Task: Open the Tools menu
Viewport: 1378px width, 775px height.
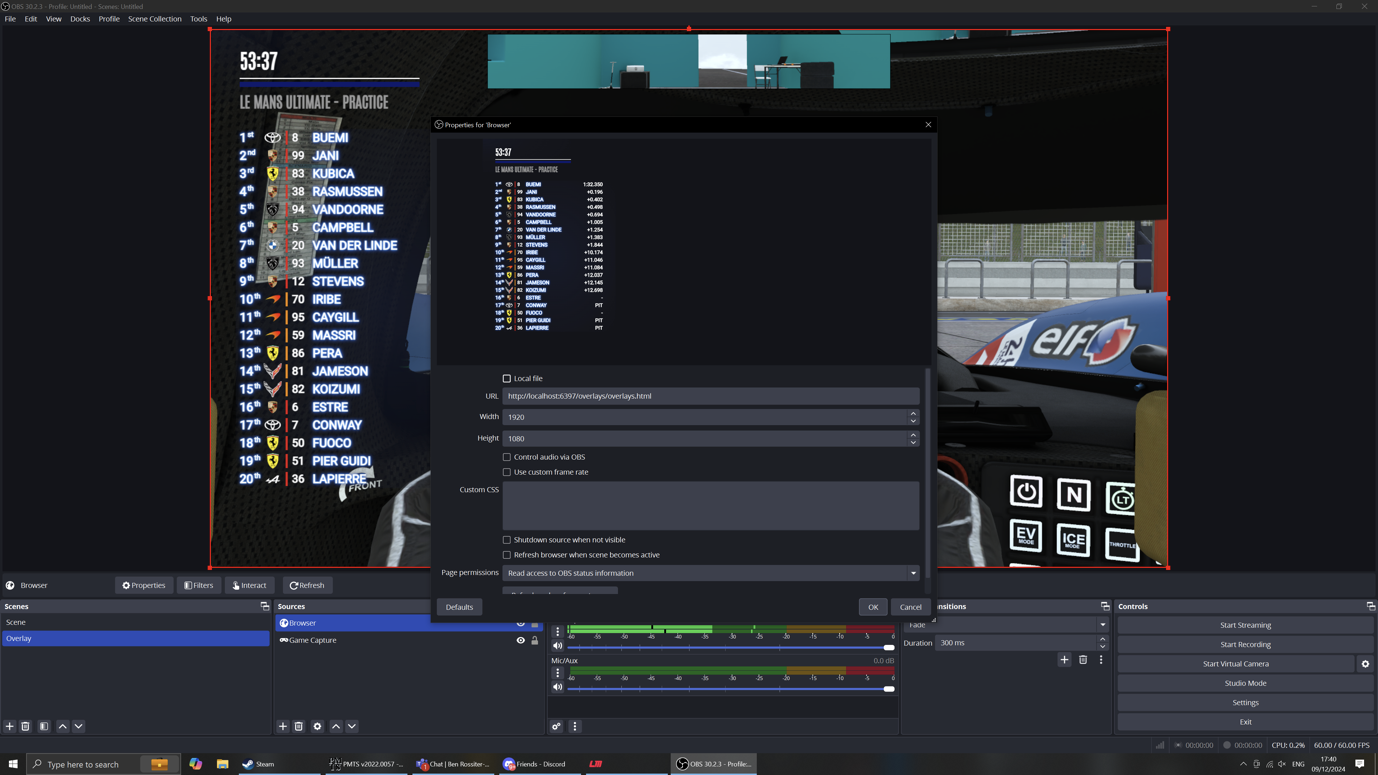Action: (197, 18)
